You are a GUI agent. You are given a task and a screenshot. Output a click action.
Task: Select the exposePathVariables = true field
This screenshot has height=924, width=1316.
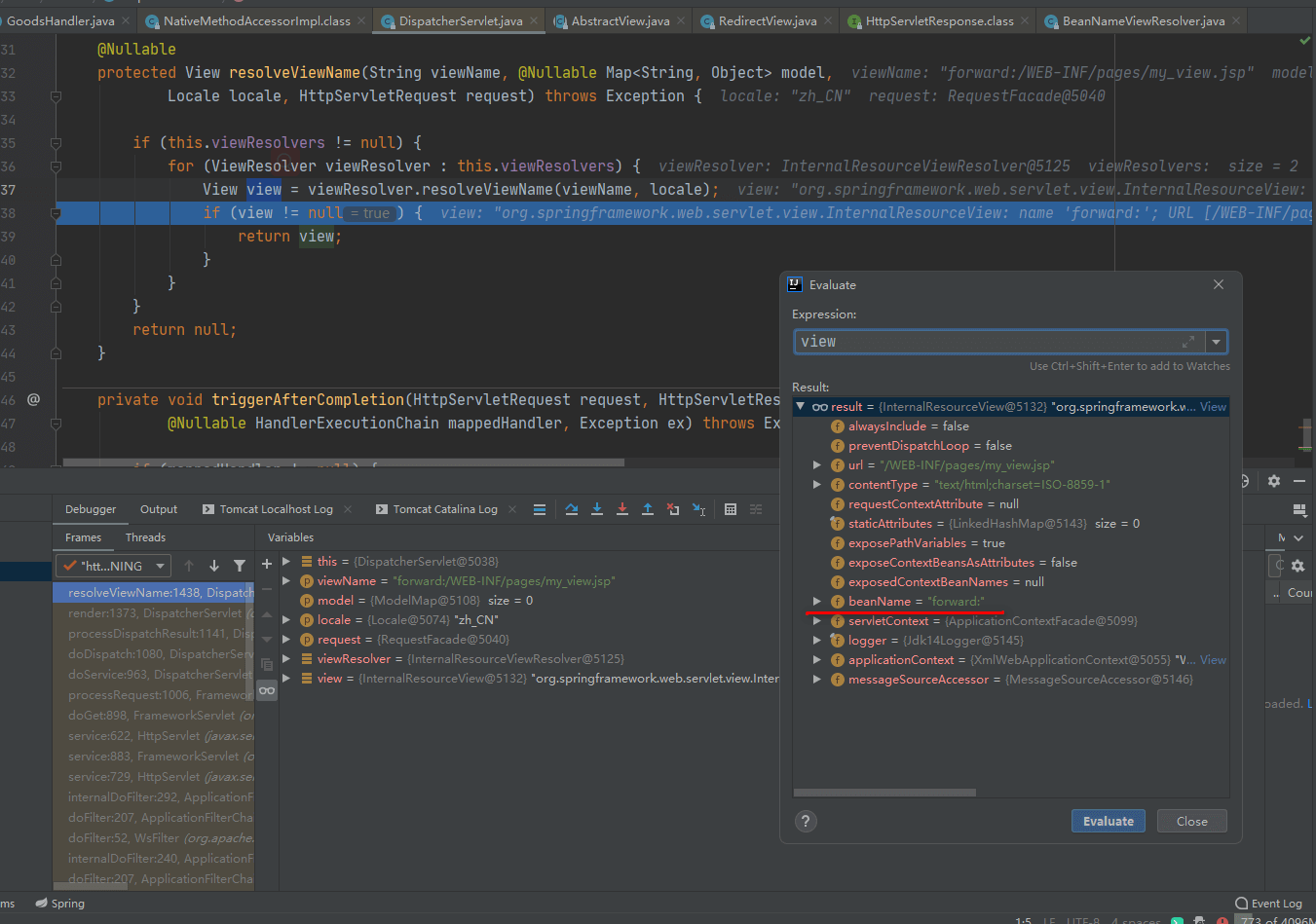point(1011,543)
